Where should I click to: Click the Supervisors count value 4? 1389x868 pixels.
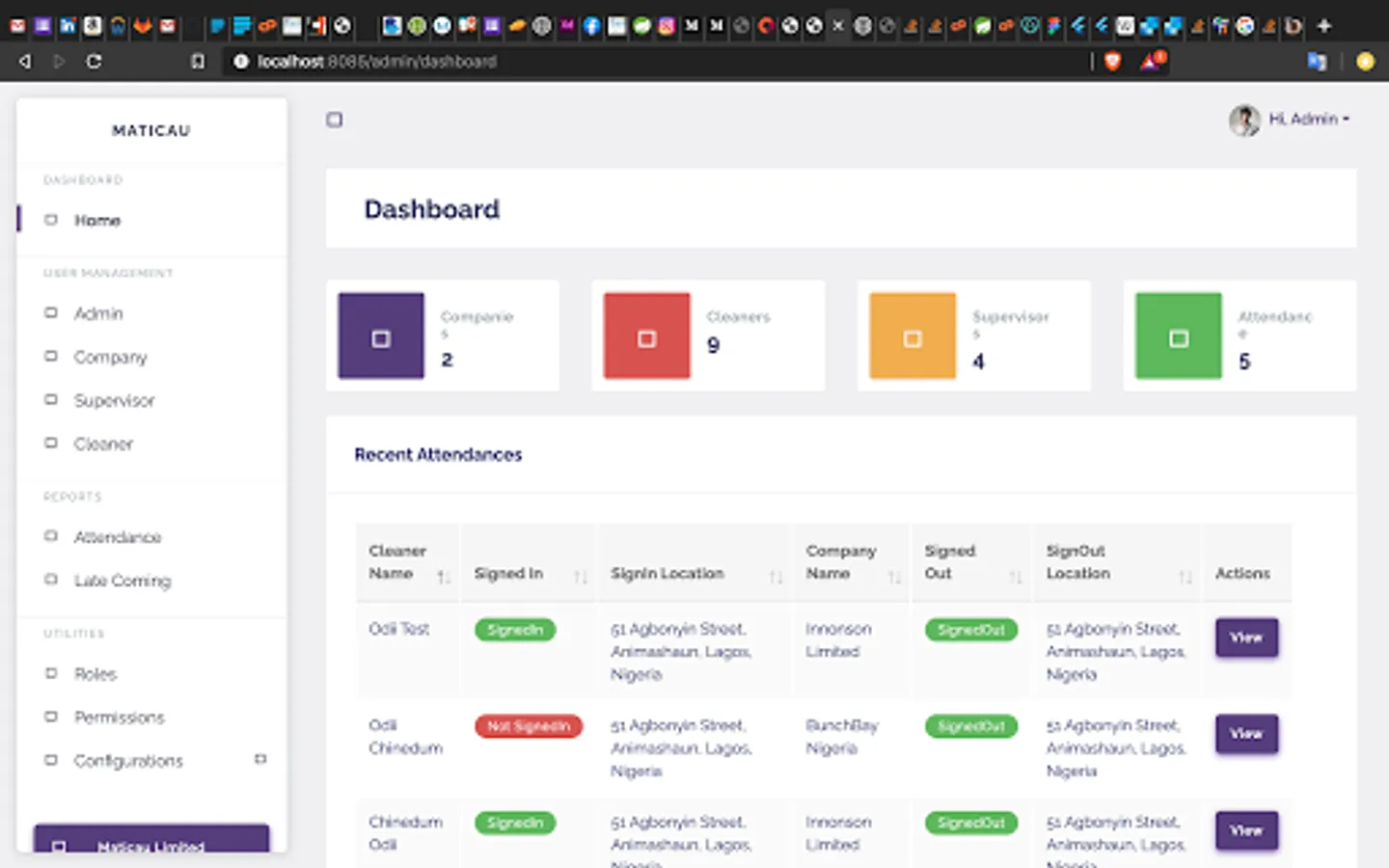(978, 362)
